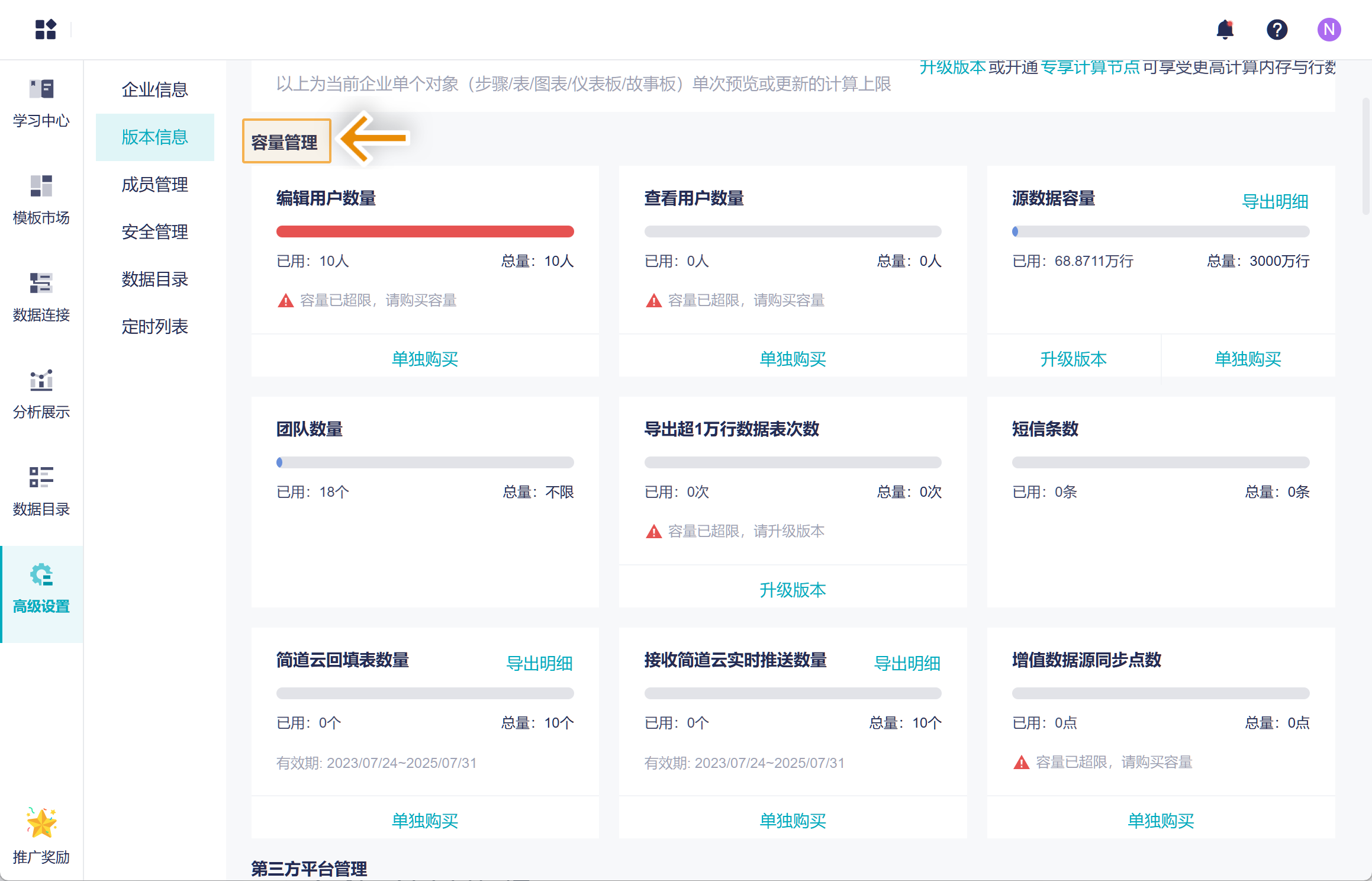Click 专享计算节点 link at top

point(1090,67)
